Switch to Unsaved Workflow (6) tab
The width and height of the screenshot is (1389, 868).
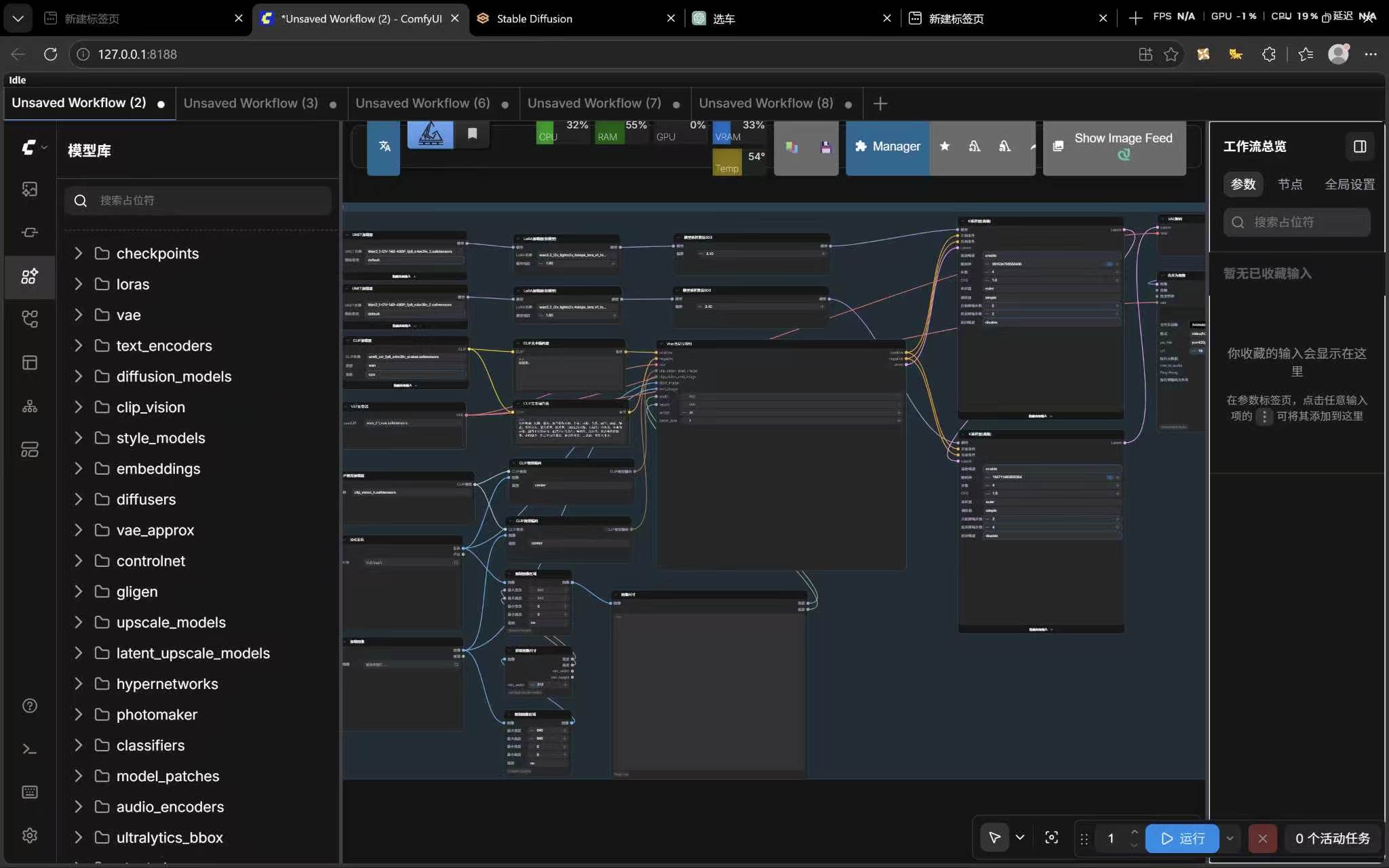433,104
